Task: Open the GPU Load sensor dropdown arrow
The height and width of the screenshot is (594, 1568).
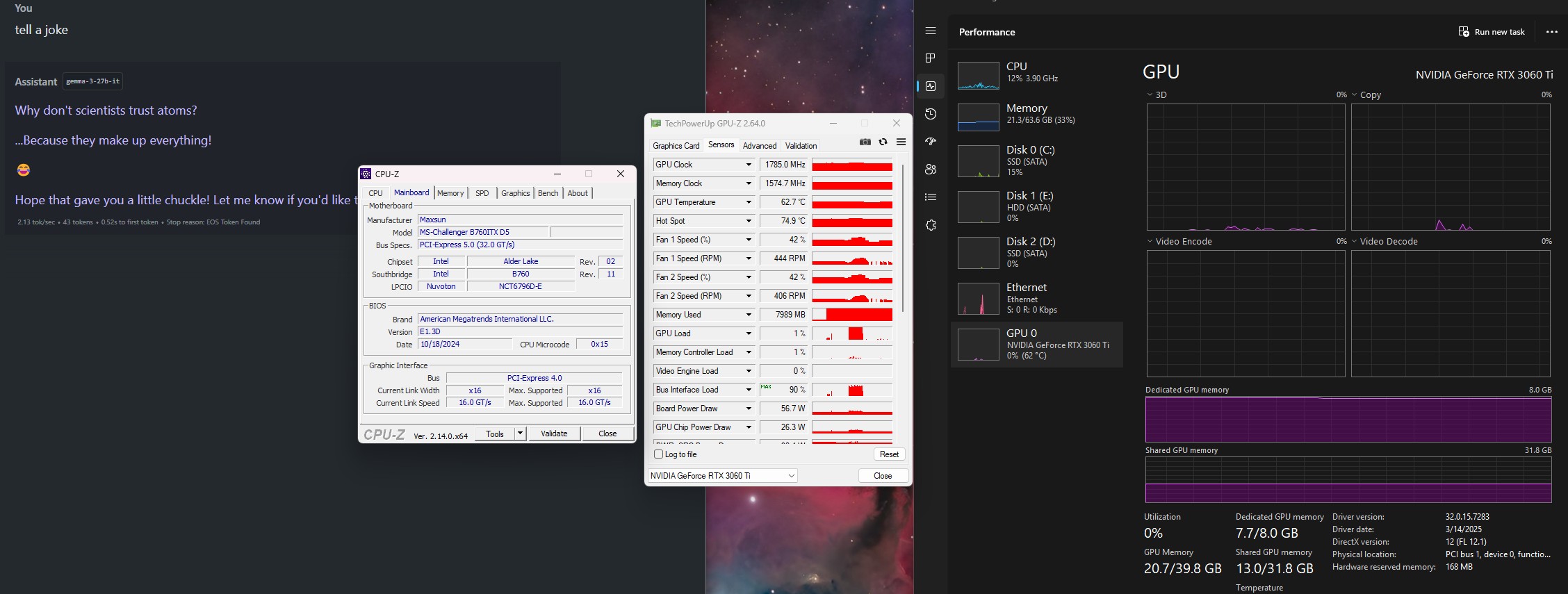Action: pyautogui.click(x=749, y=333)
